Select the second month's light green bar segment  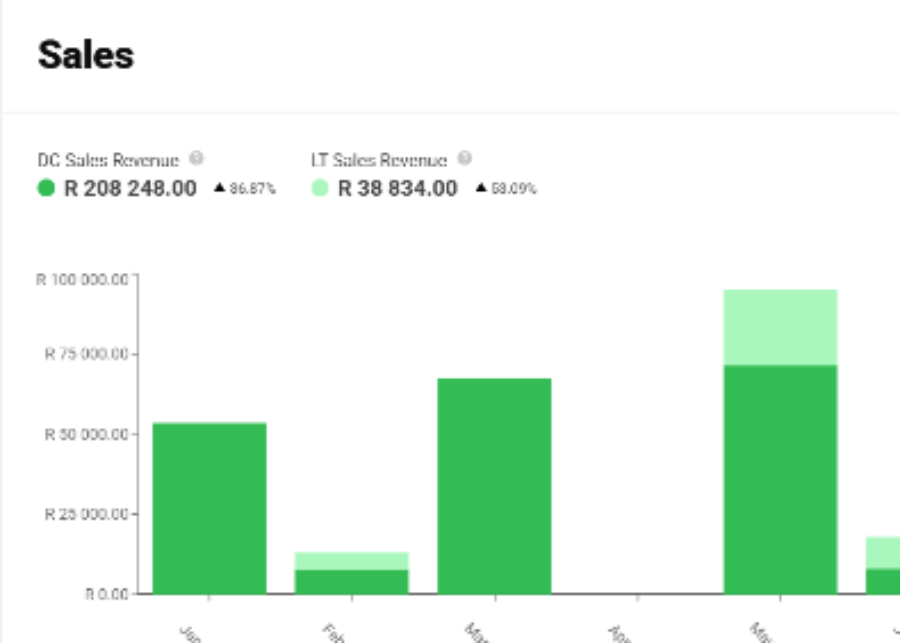pyautogui.click(x=351, y=560)
